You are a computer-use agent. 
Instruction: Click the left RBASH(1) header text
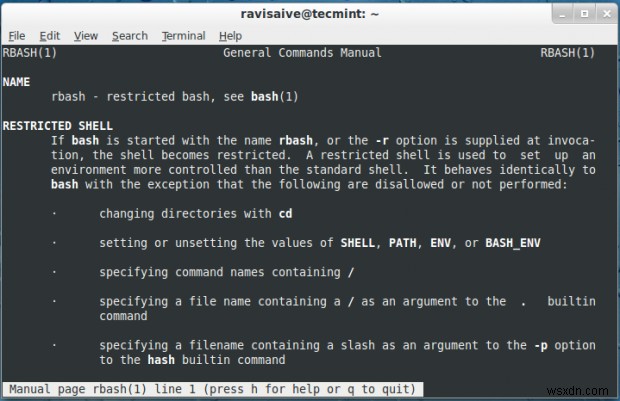[30, 53]
